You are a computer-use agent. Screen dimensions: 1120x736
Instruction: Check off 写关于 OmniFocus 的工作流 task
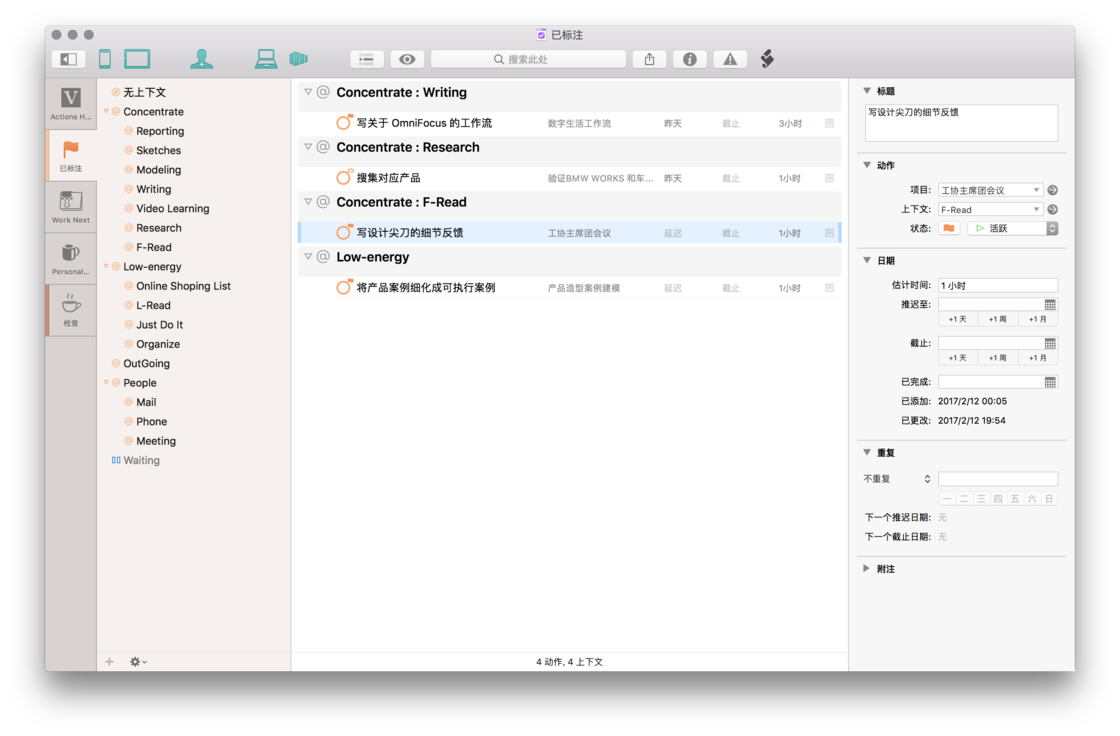click(x=344, y=123)
